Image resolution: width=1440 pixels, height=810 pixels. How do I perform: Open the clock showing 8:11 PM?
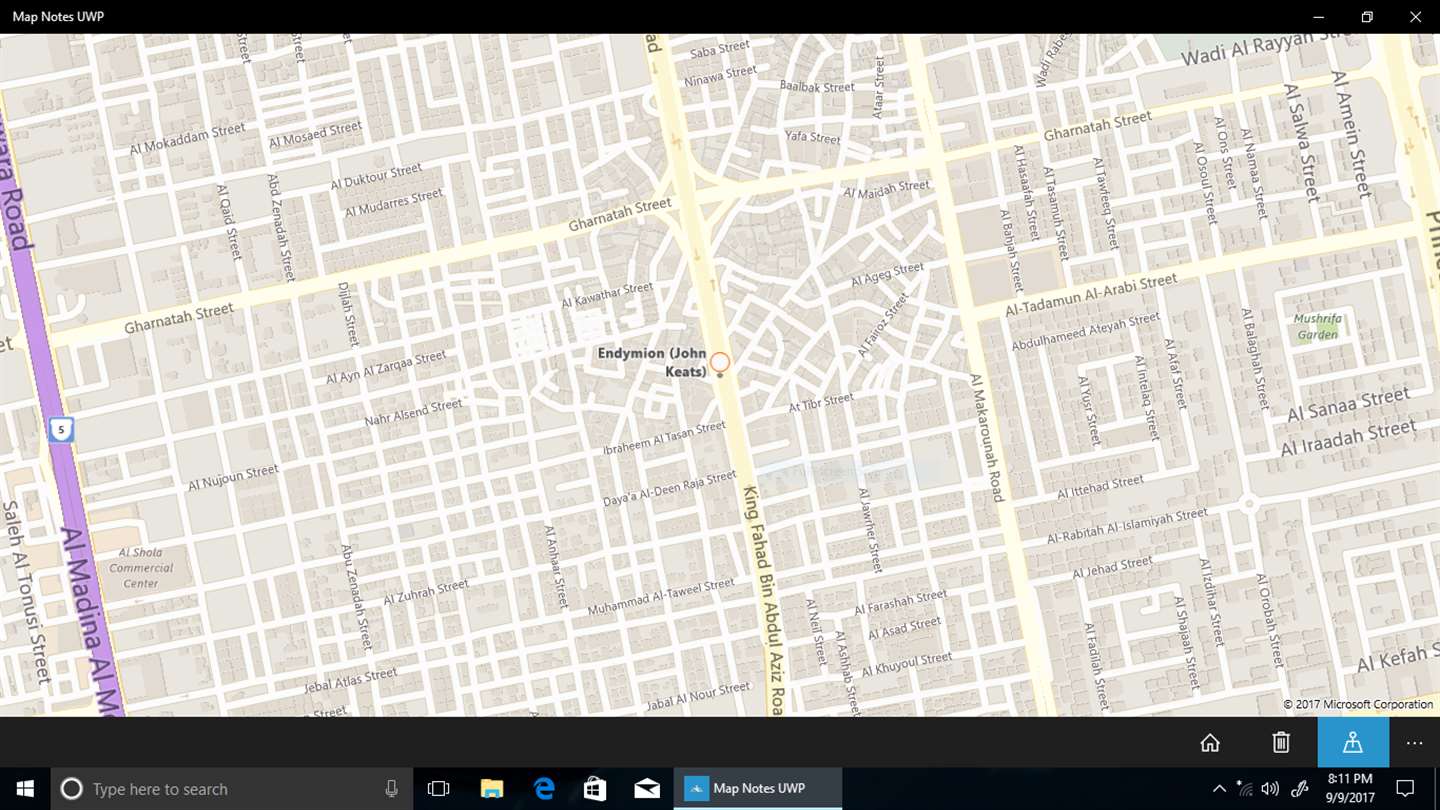tap(1350, 789)
